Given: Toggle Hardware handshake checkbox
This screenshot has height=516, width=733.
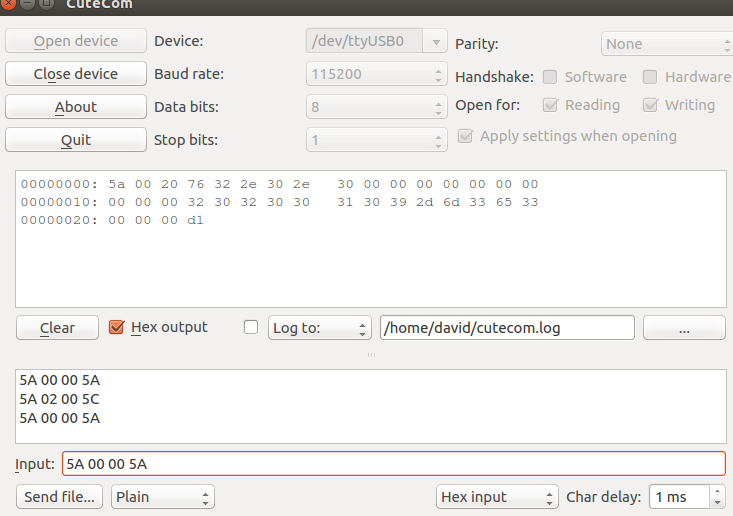Looking at the screenshot, I should pyautogui.click(x=650, y=77).
